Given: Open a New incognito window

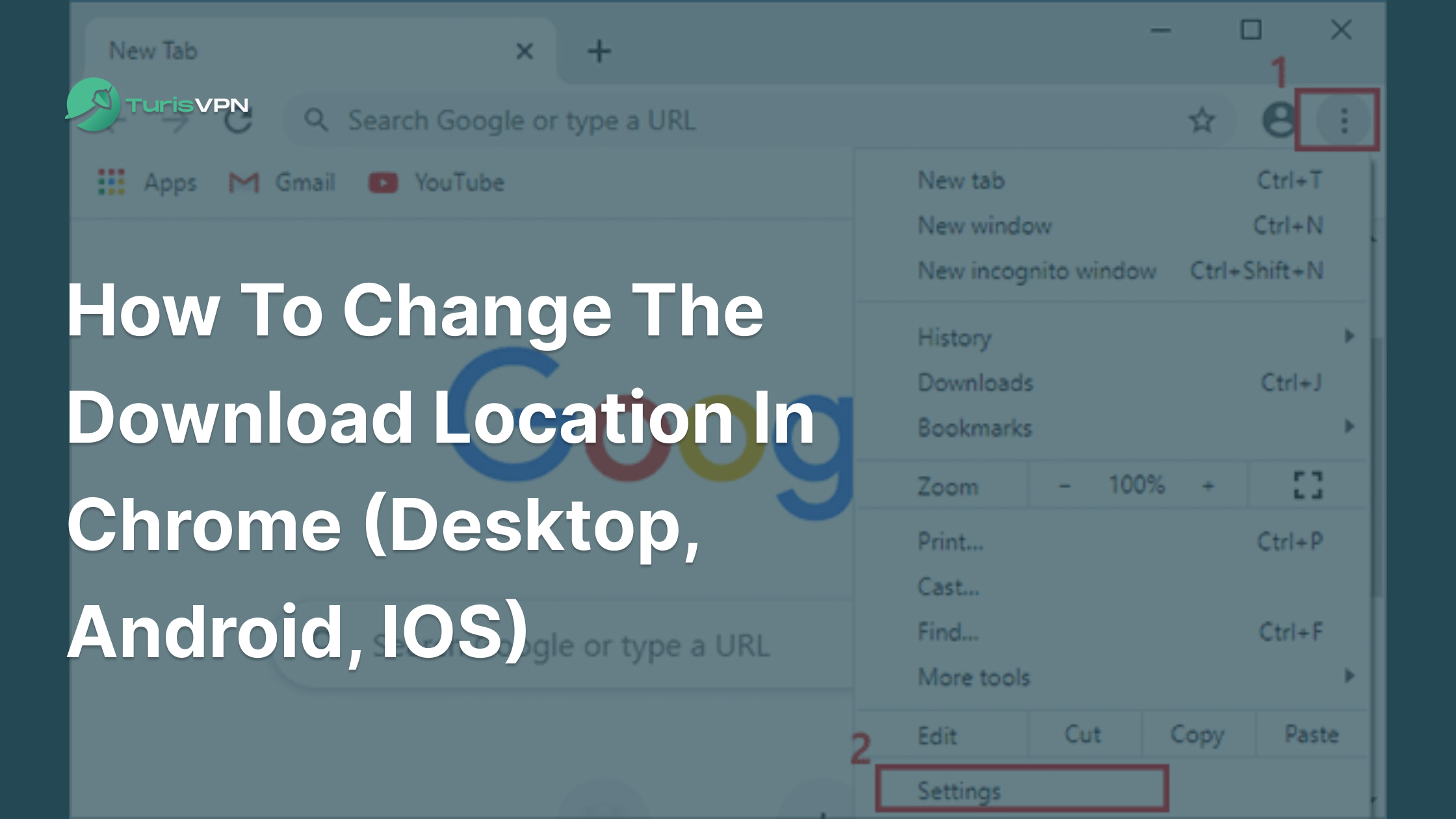Looking at the screenshot, I should click(x=1036, y=270).
